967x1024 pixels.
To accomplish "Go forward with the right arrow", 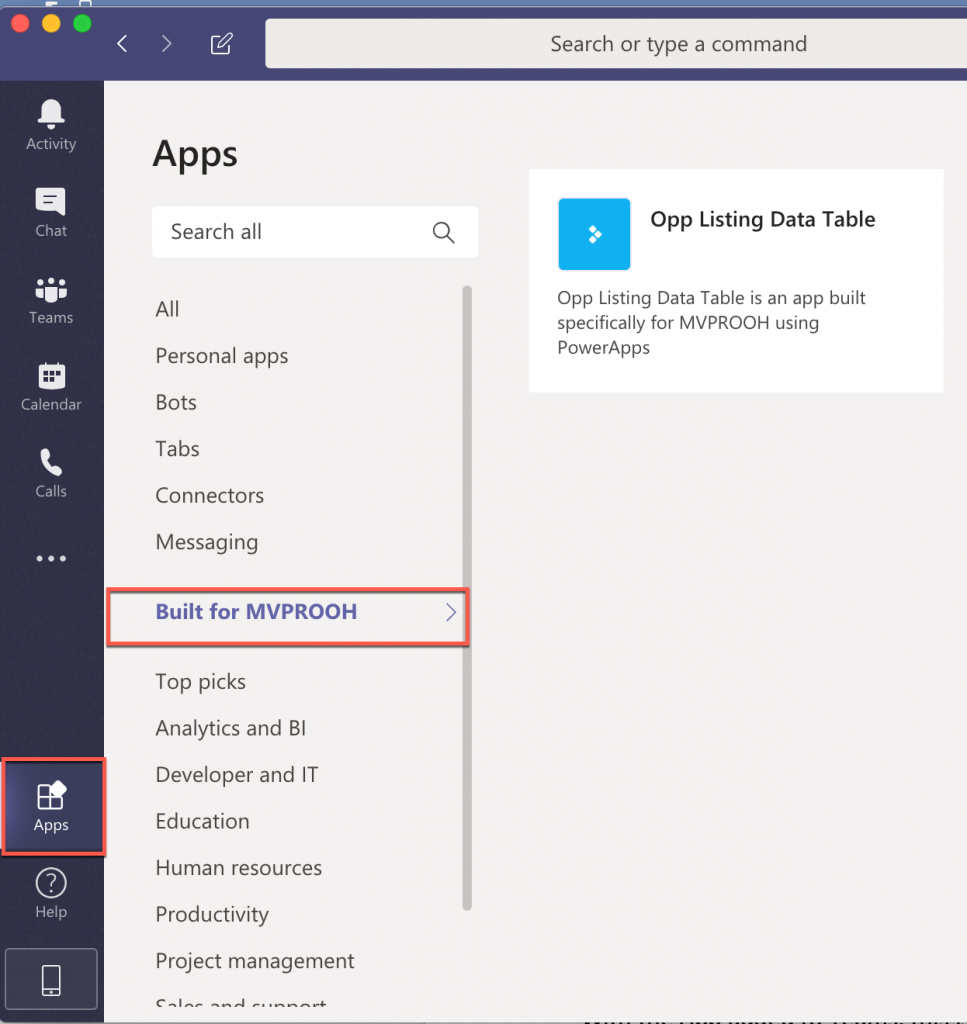I will pos(166,44).
